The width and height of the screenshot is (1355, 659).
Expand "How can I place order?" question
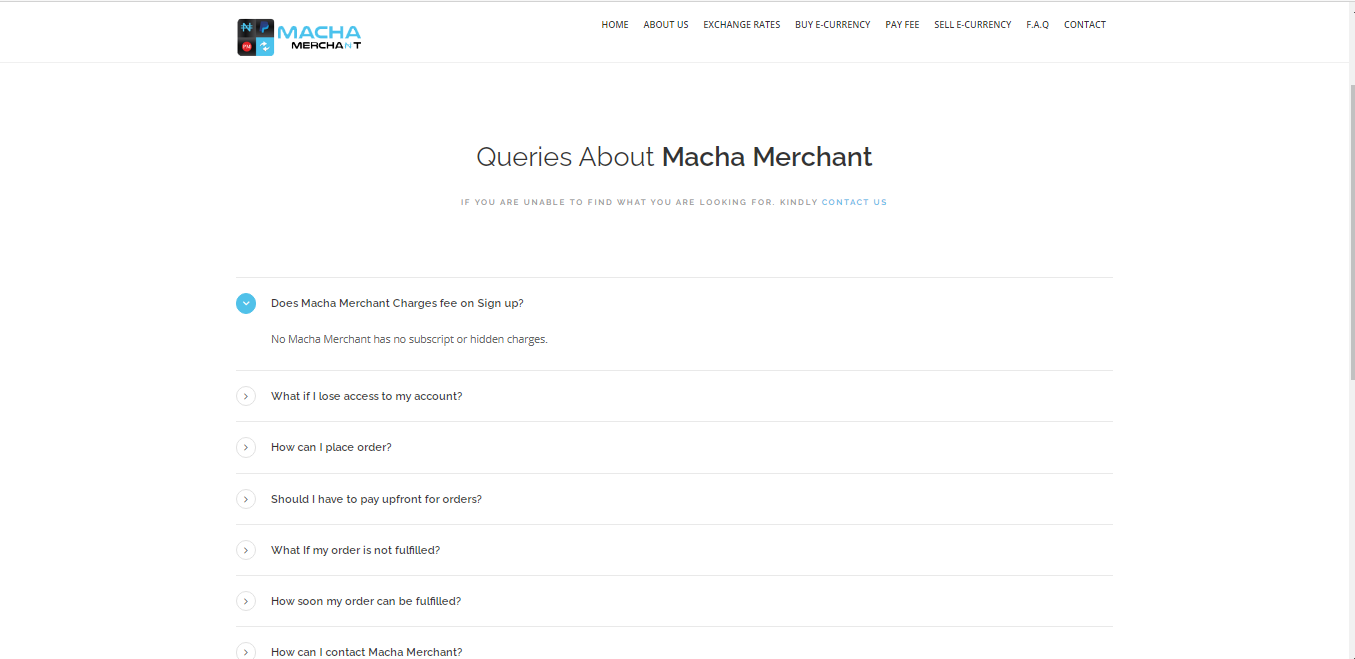pos(331,447)
